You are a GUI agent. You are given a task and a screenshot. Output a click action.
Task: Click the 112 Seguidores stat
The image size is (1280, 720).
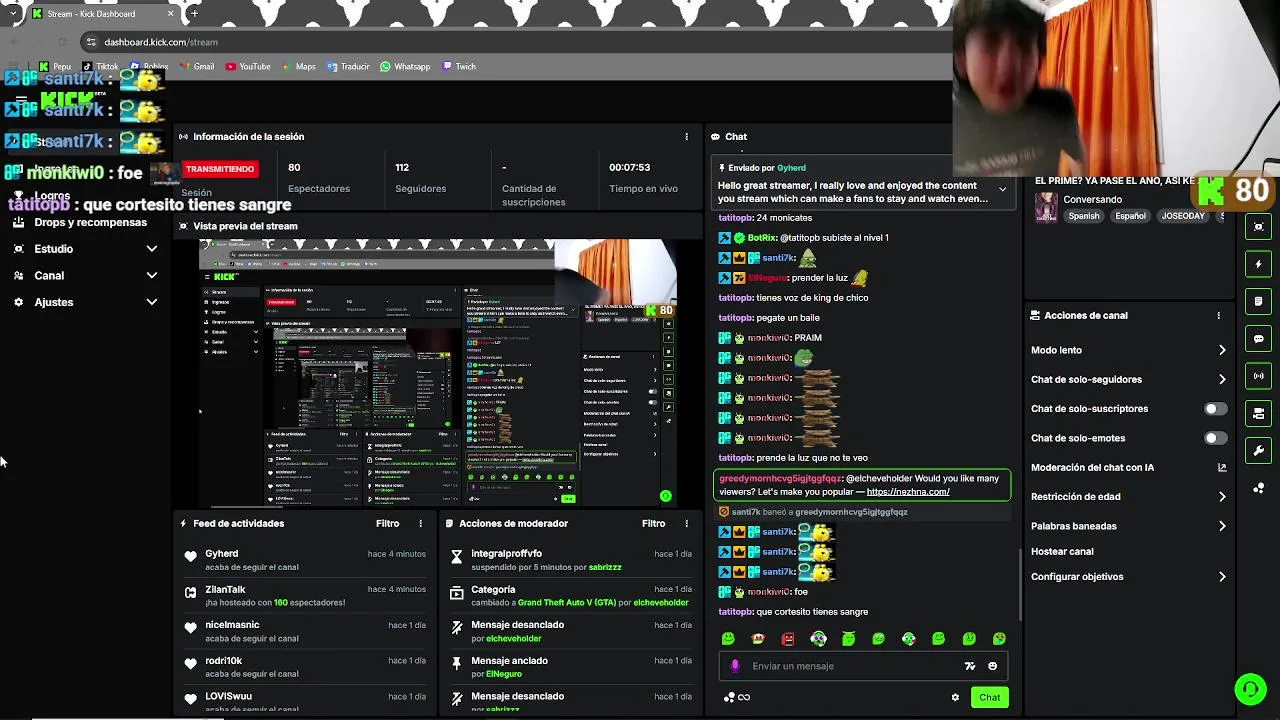point(420,178)
